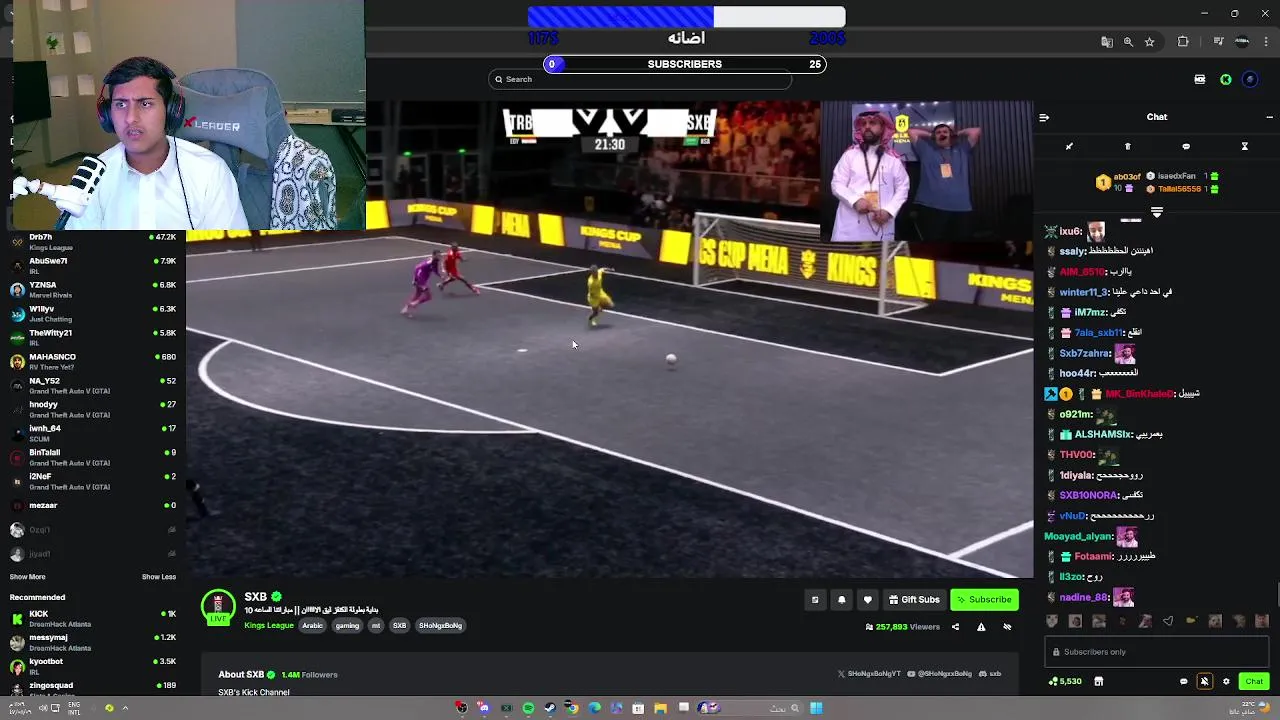Open browser extensions puzzle icon

(1183, 42)
